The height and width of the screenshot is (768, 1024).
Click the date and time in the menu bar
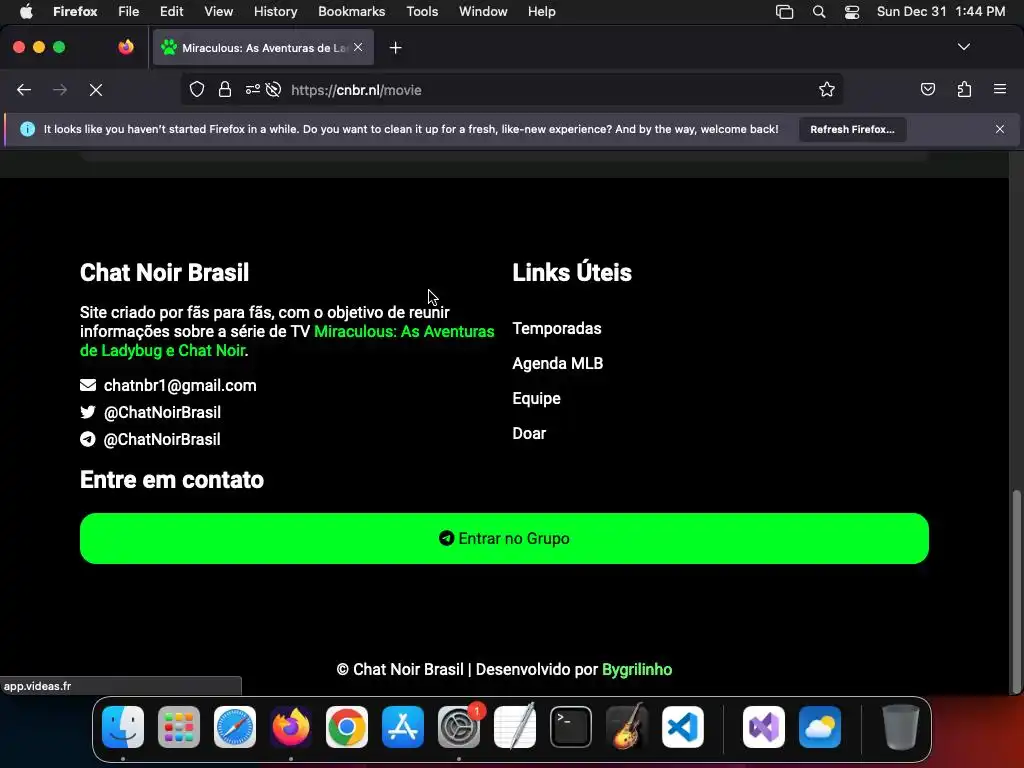940,11
